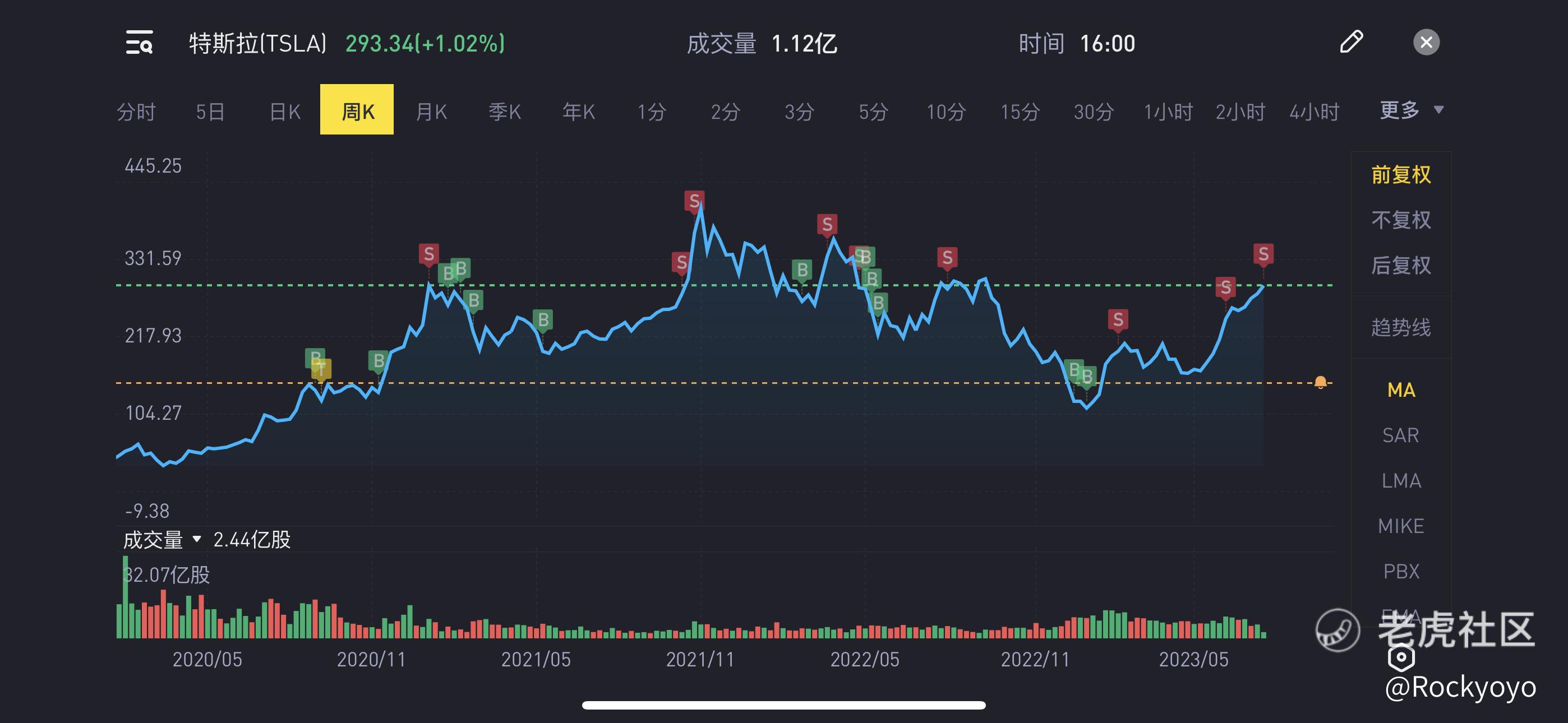This screenshot has width=1568, height=723.
Task: Select the 1小时 interval
Action: click(x=1168, y=112)
